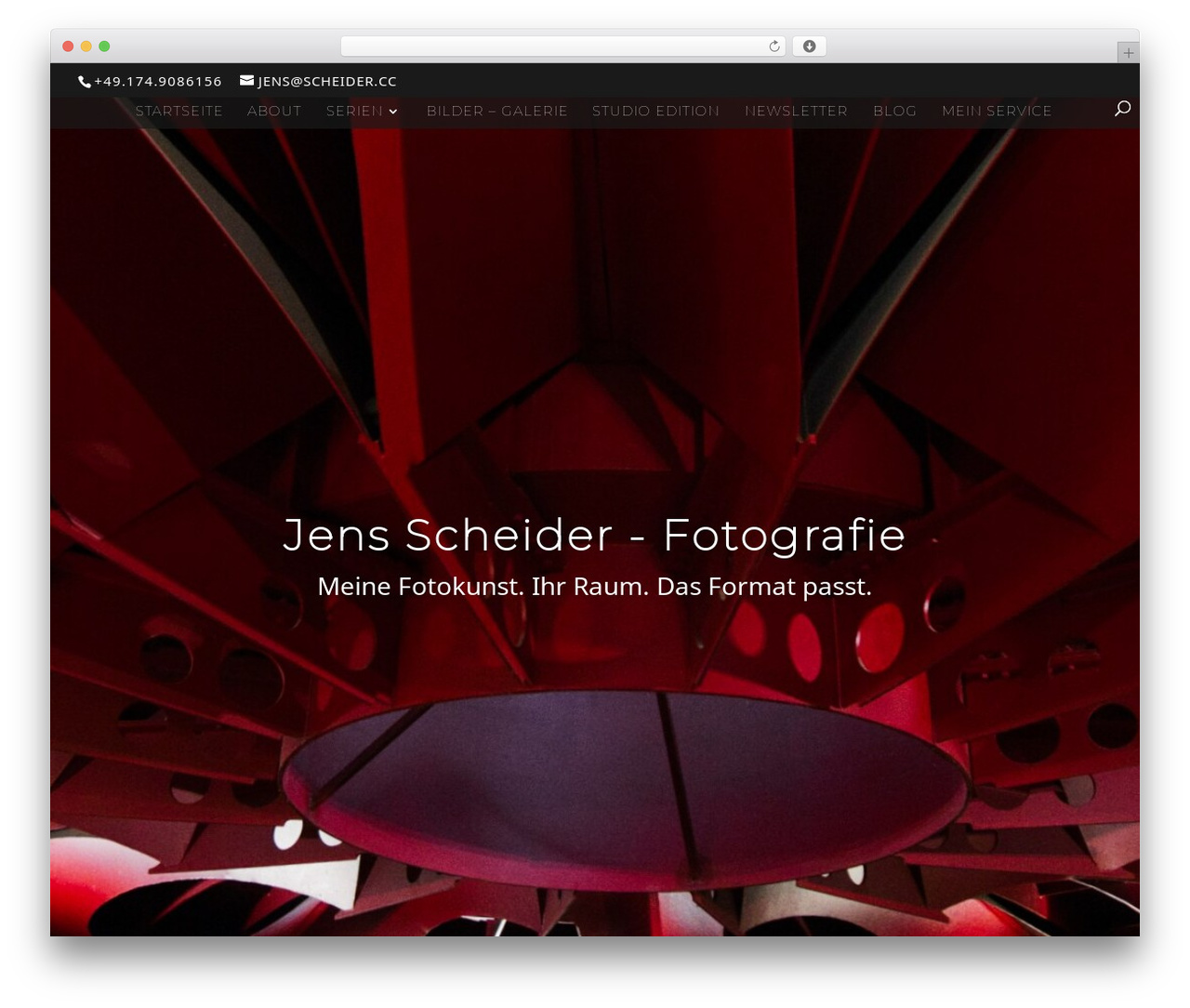
Task: Open the Bilder – Galerie menu item
Action: point(497,111)
